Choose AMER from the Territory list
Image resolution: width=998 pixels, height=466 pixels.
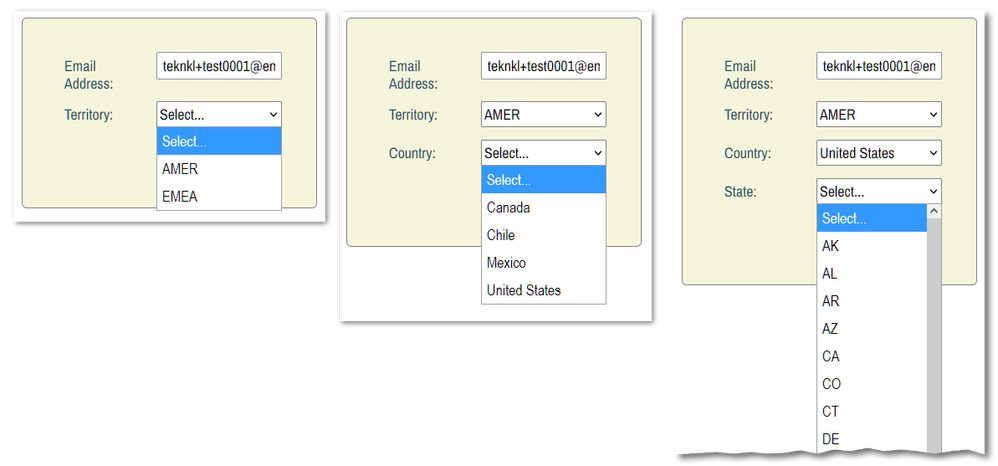(219, 169)
